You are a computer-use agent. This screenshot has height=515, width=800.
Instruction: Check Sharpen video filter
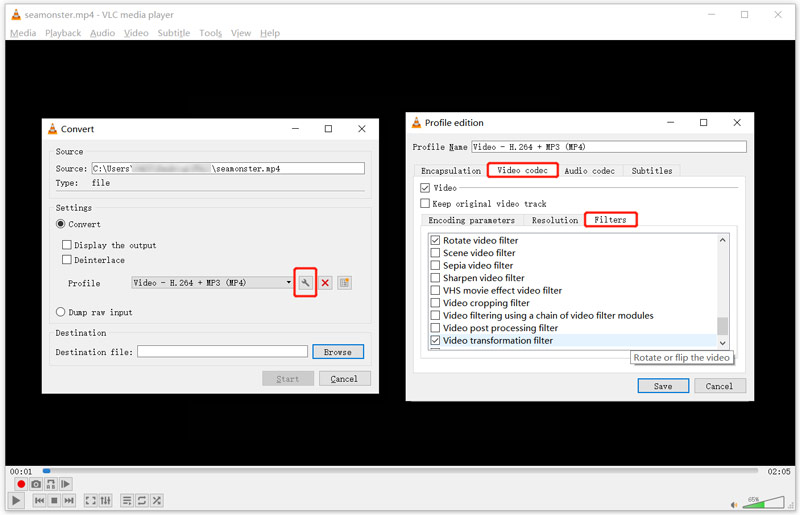click(435, 278)
